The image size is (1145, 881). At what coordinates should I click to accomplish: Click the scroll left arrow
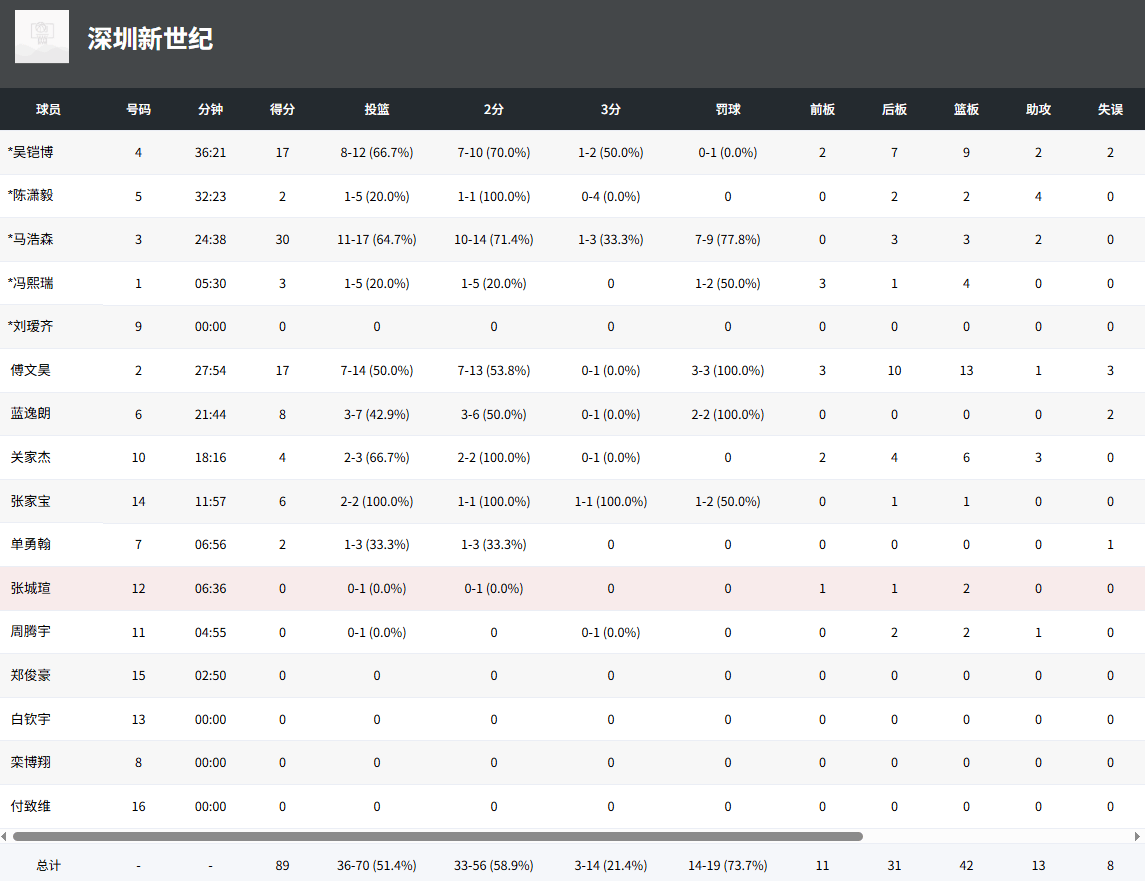[4, 836]
